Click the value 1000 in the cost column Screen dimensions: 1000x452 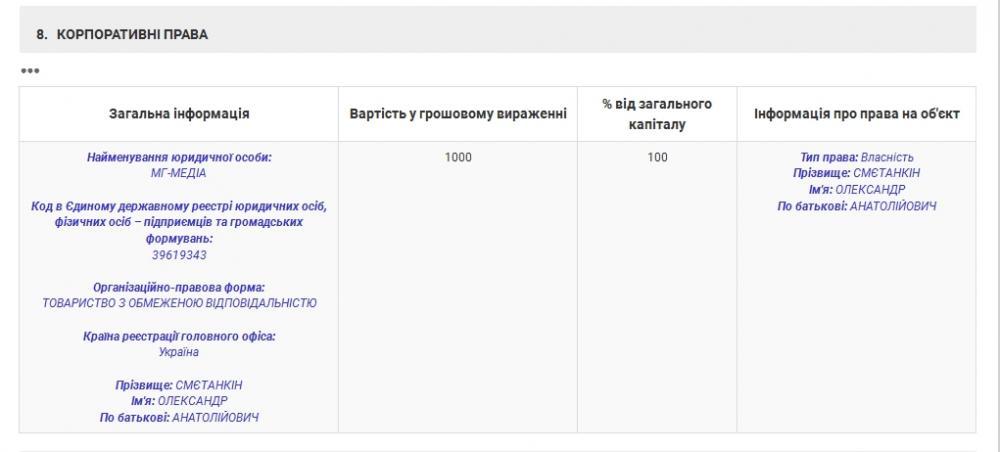click(458, 157)
